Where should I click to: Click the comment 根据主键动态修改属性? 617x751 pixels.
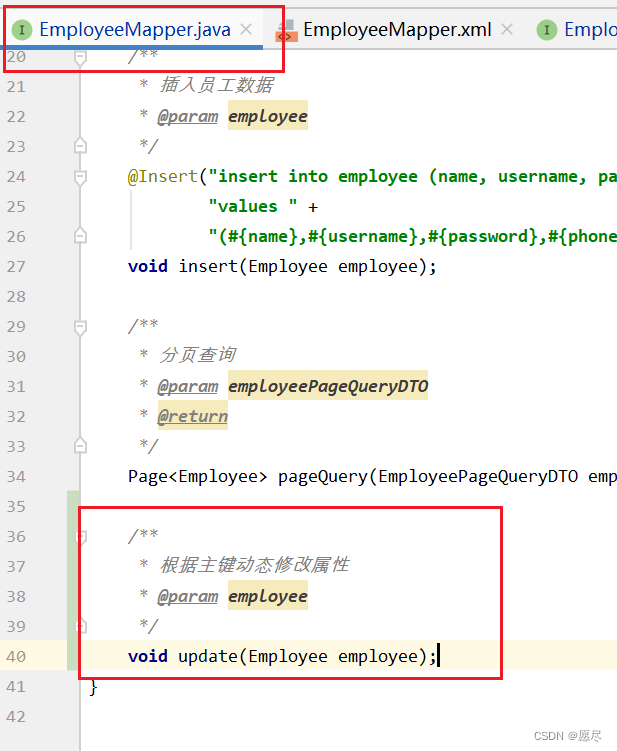click(x=254, y=565)
